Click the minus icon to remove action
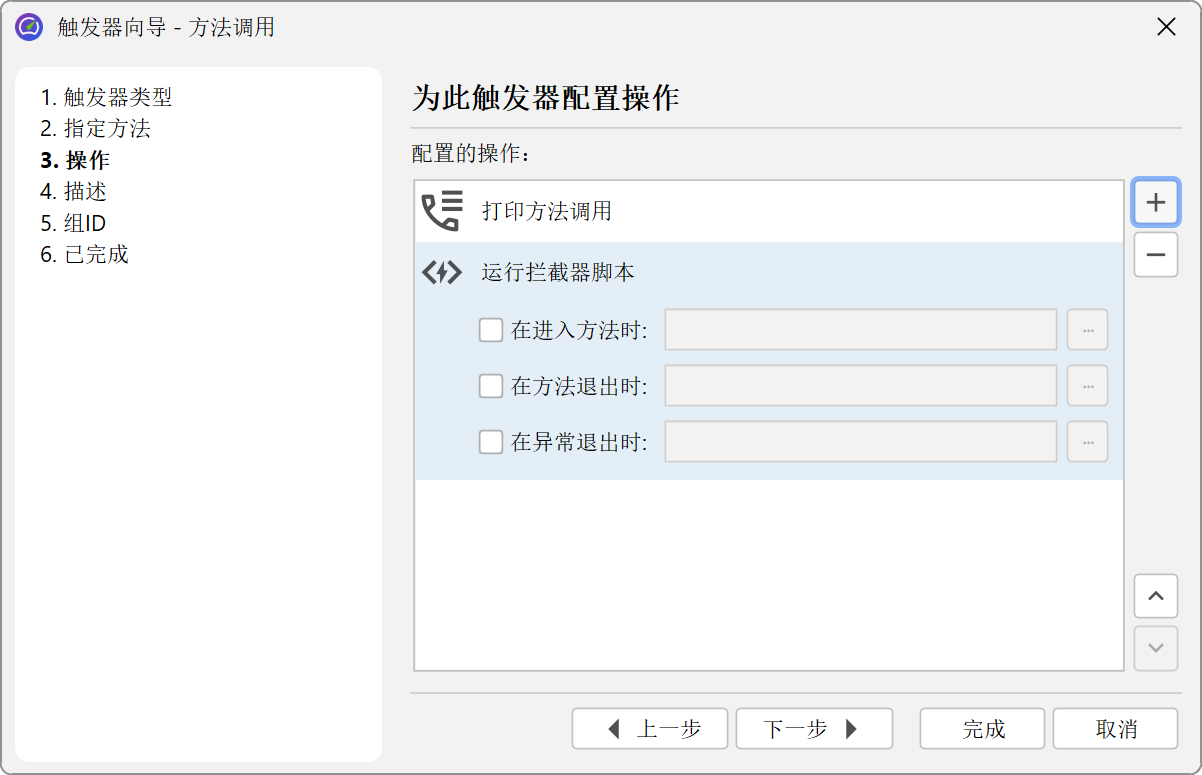 (1155, 255)
